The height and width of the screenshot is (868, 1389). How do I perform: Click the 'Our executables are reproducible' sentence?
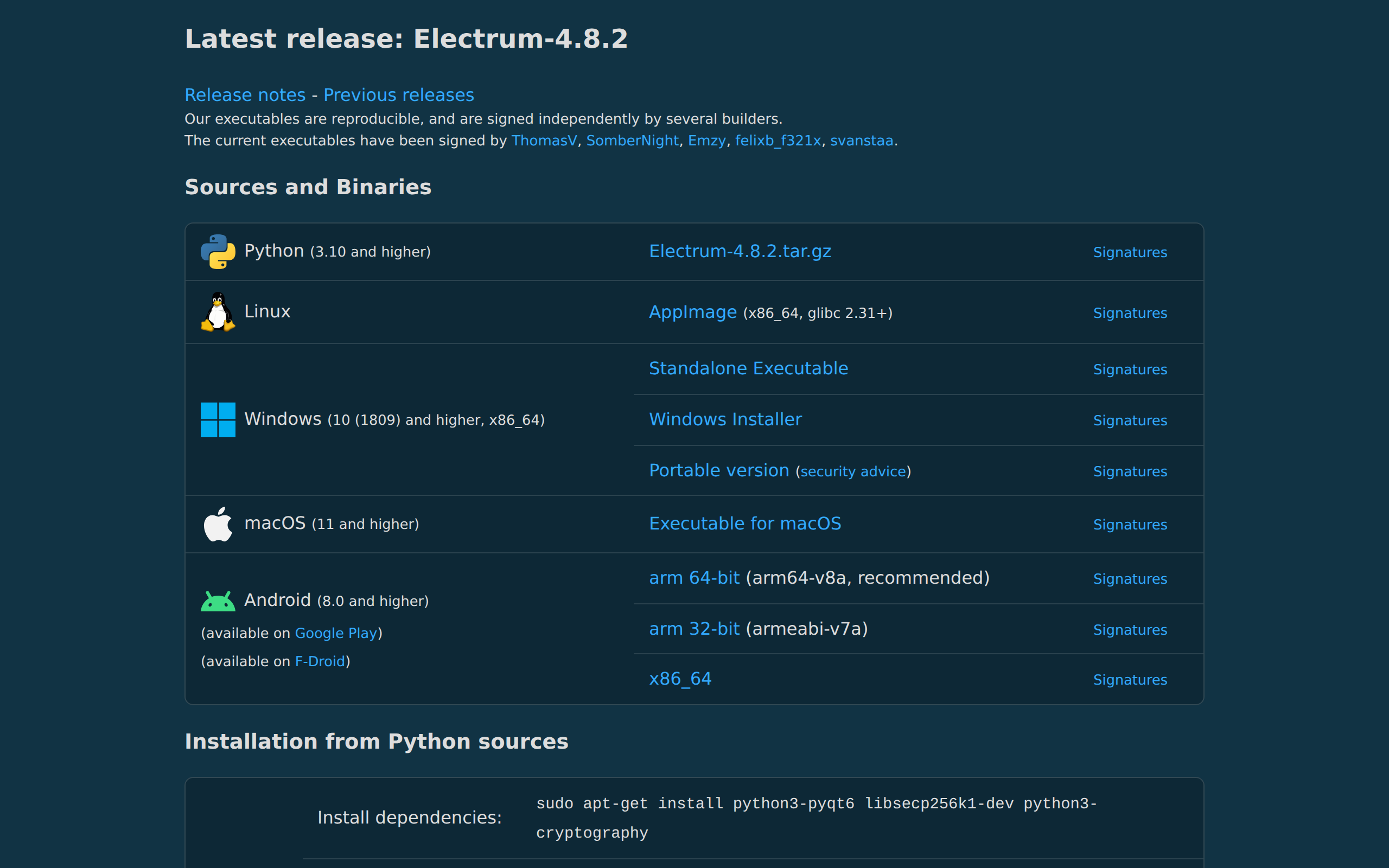[483, 119]
